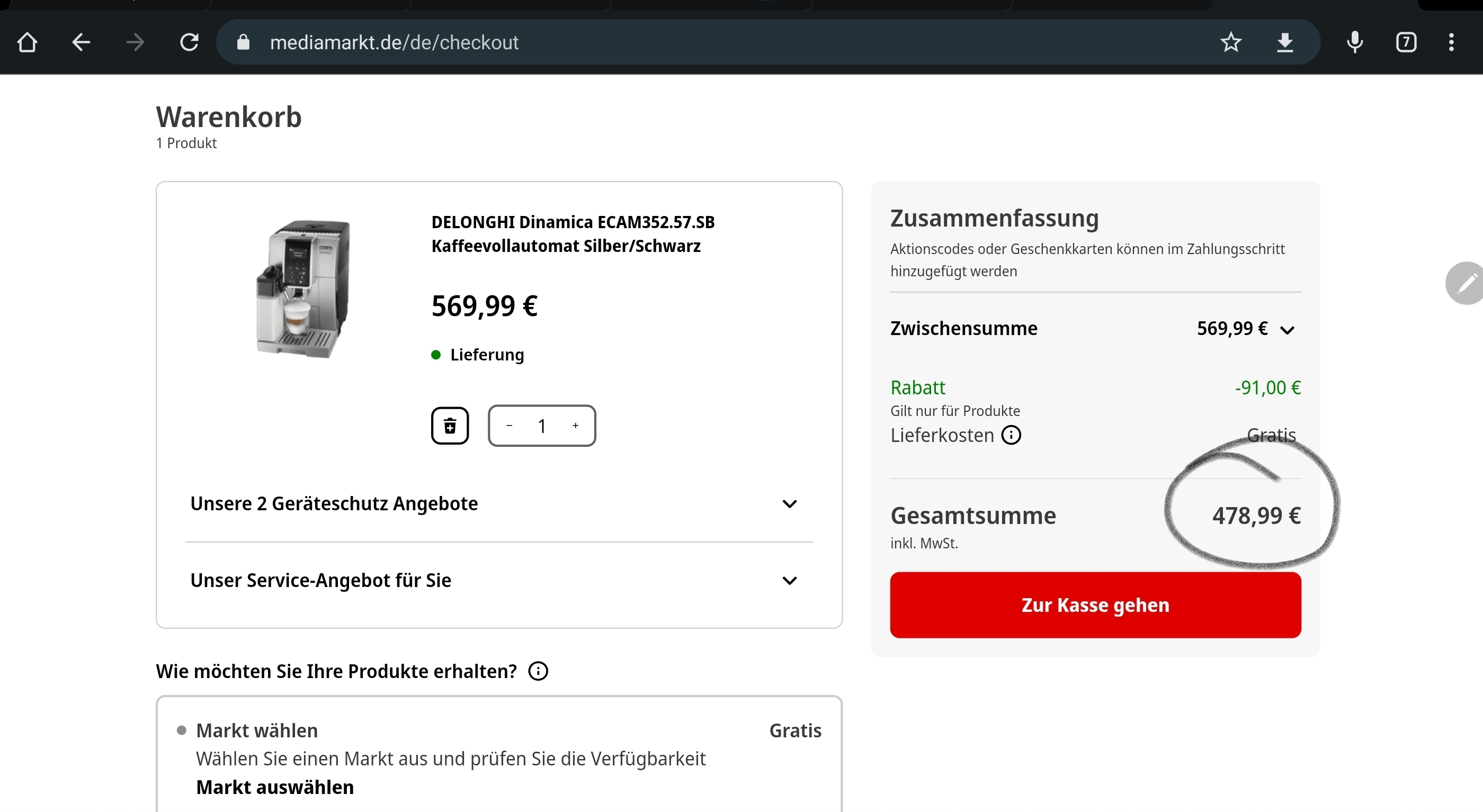Select the Markt wählen pickup option
This screenshot has height=812, width=1483.
click(x=181, y=730)
